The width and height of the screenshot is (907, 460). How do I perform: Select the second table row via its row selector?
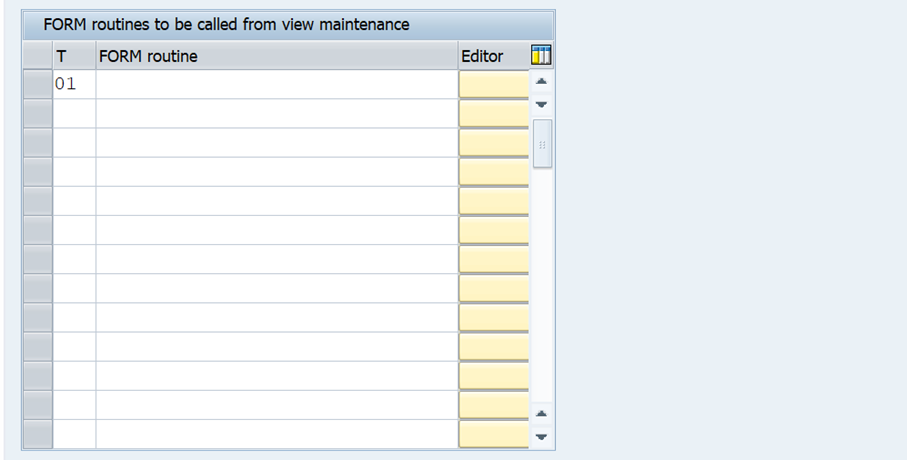38,113
